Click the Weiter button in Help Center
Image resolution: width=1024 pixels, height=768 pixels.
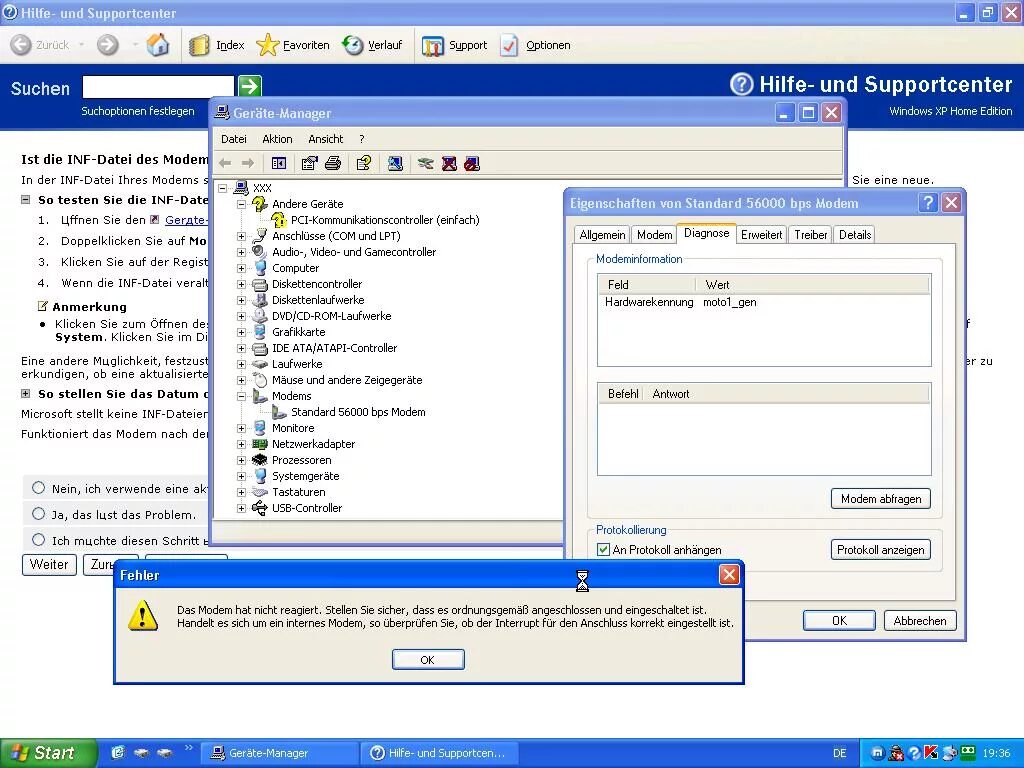coord(49,565)
